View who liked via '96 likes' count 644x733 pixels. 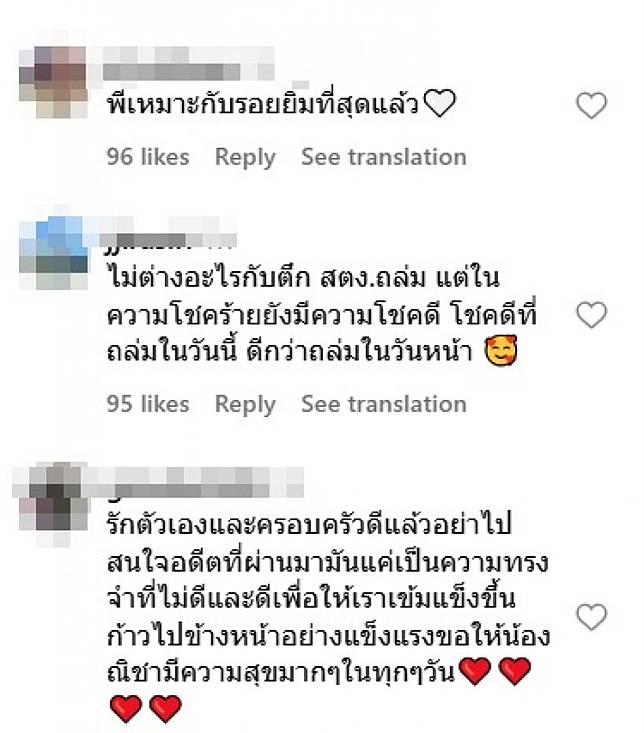point(148,157)
